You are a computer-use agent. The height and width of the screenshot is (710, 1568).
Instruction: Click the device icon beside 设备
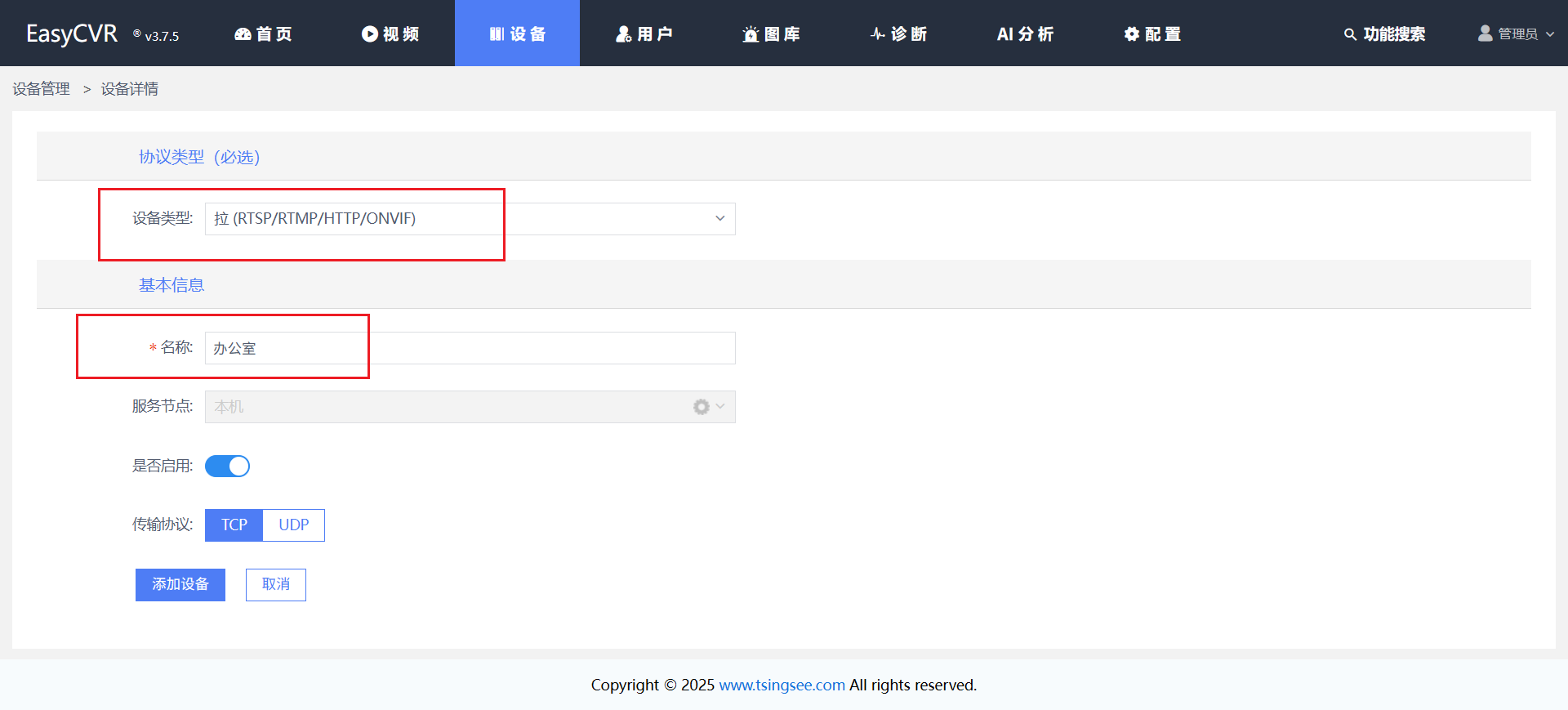click(x=497, y=34)
